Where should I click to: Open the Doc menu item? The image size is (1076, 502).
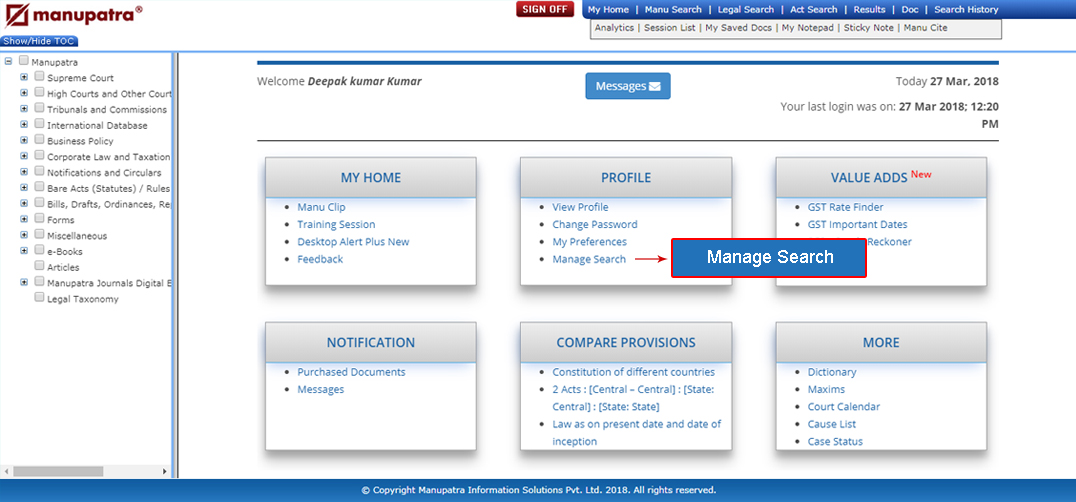click(x=910, y=10)
